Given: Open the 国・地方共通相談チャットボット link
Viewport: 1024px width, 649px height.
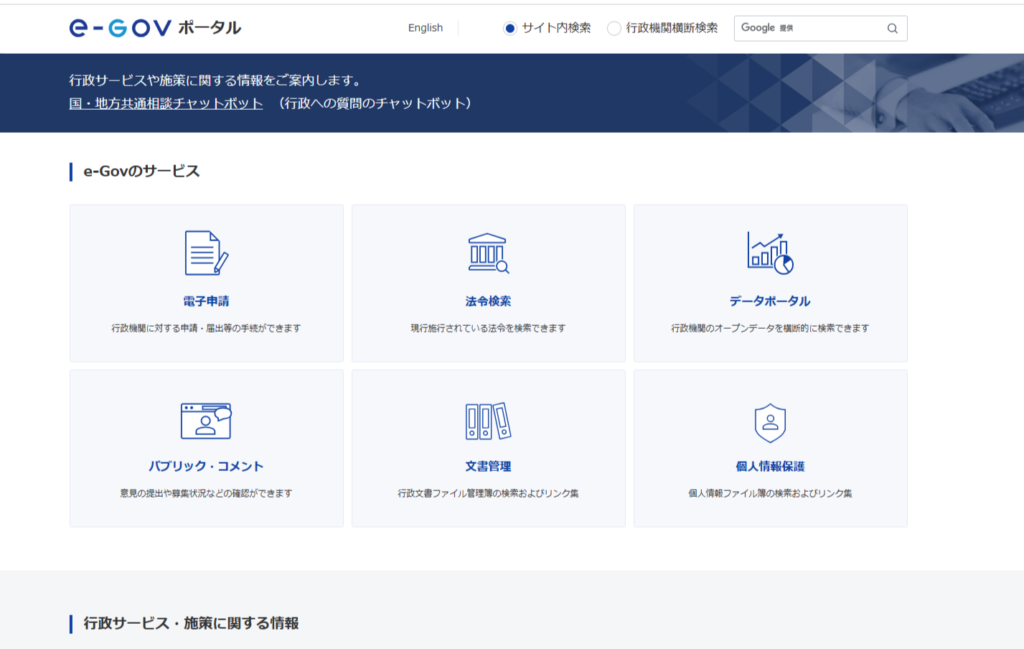Looking at the screenshot, I should pyautogui.click(x=166, y=103).
